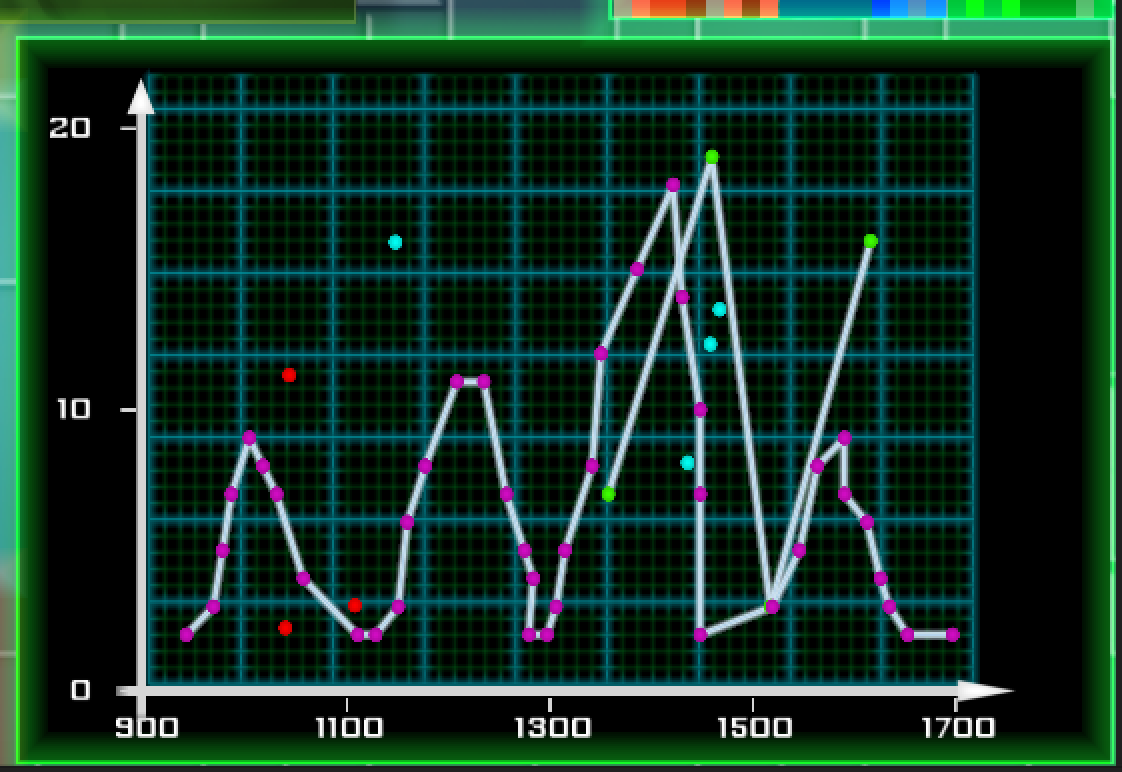Screen dimensions: 1122x772
Task: Select the lower cyan dot of the close pair
Action: (710, 344)
